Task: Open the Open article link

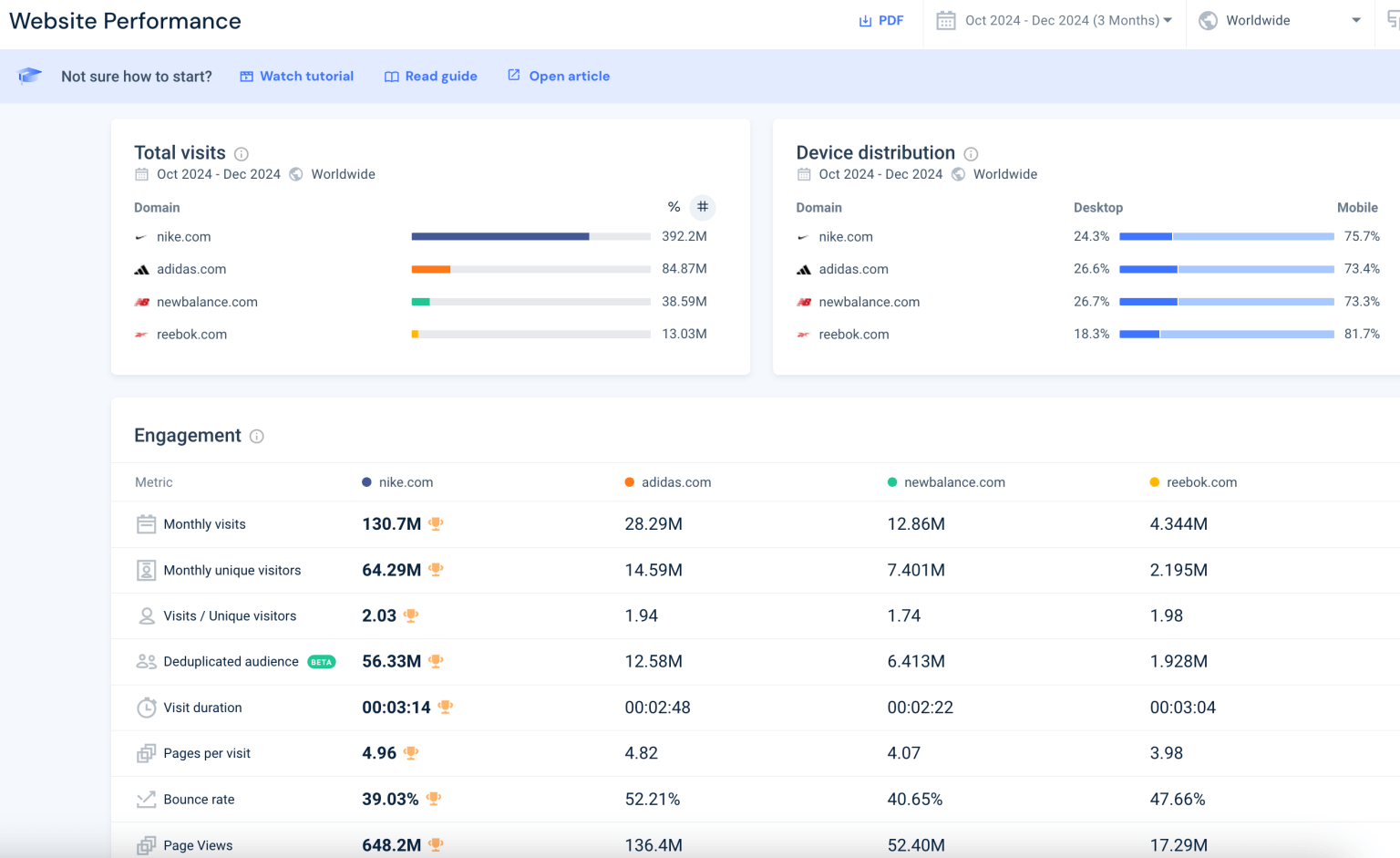Action: click(558, 76)
